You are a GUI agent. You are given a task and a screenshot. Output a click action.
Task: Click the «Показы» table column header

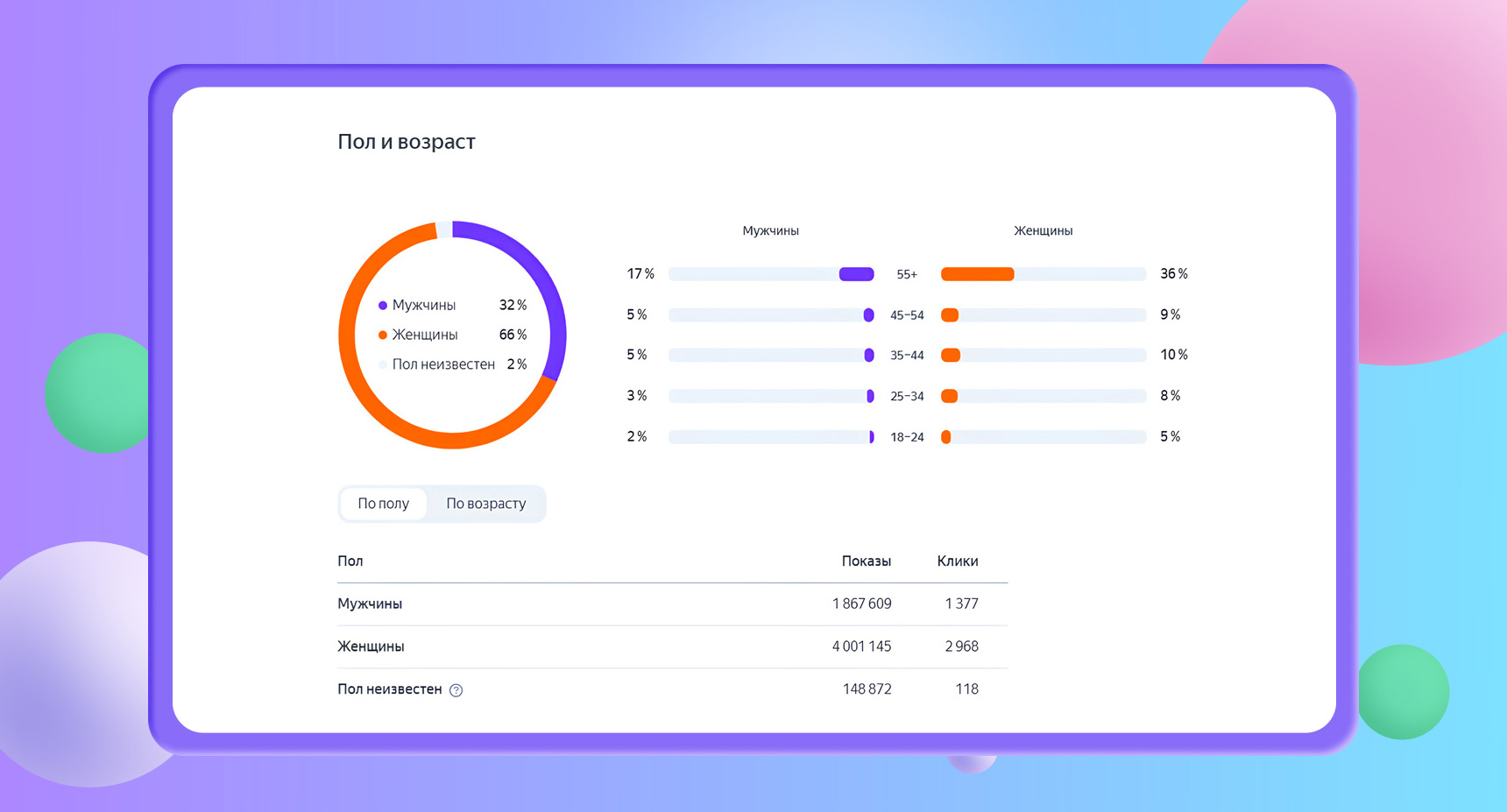(867, 561)
